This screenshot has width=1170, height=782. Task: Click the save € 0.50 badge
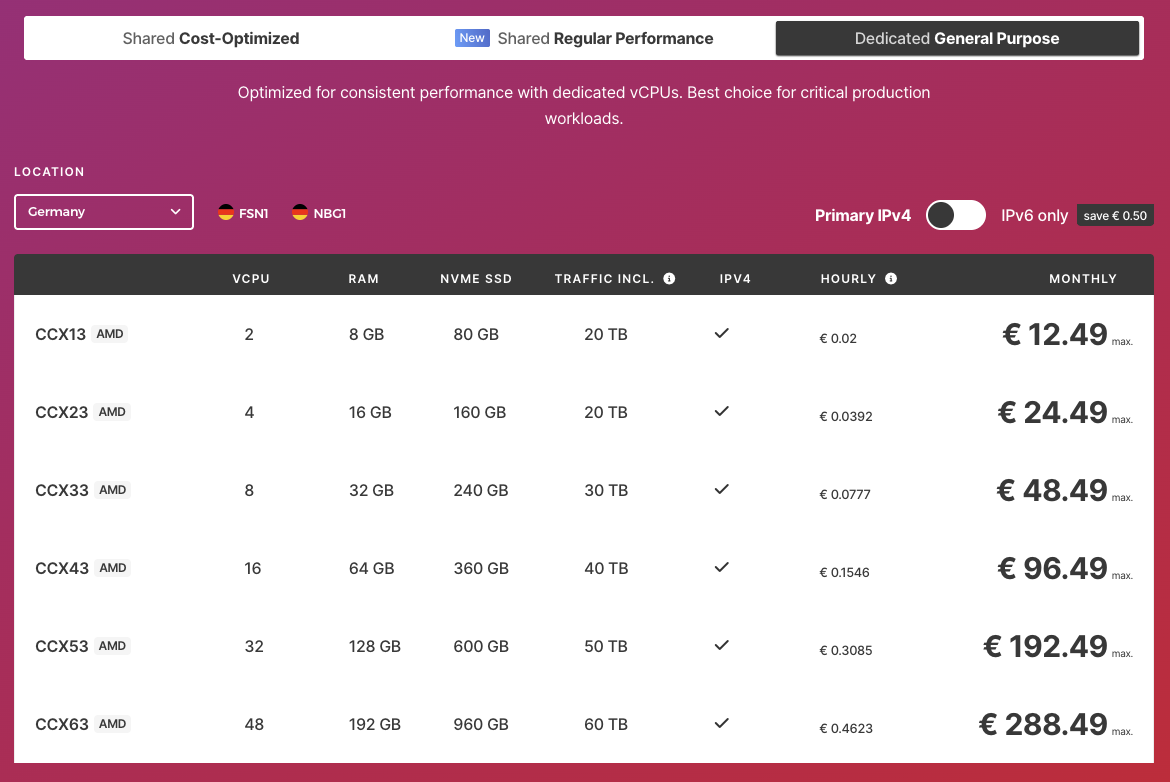click(x=1115, y=215)
